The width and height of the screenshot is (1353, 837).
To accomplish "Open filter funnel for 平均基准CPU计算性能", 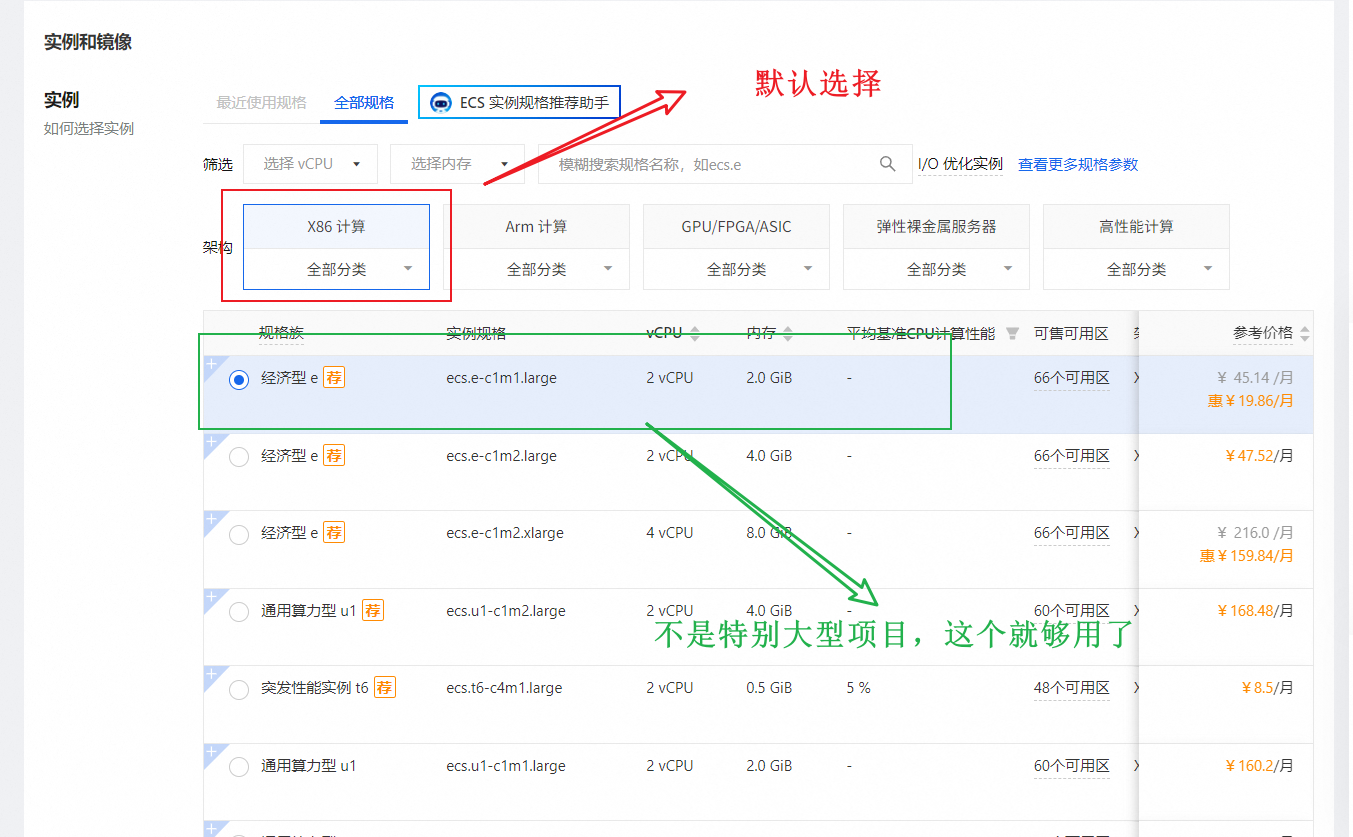I will click(1012, 334).
